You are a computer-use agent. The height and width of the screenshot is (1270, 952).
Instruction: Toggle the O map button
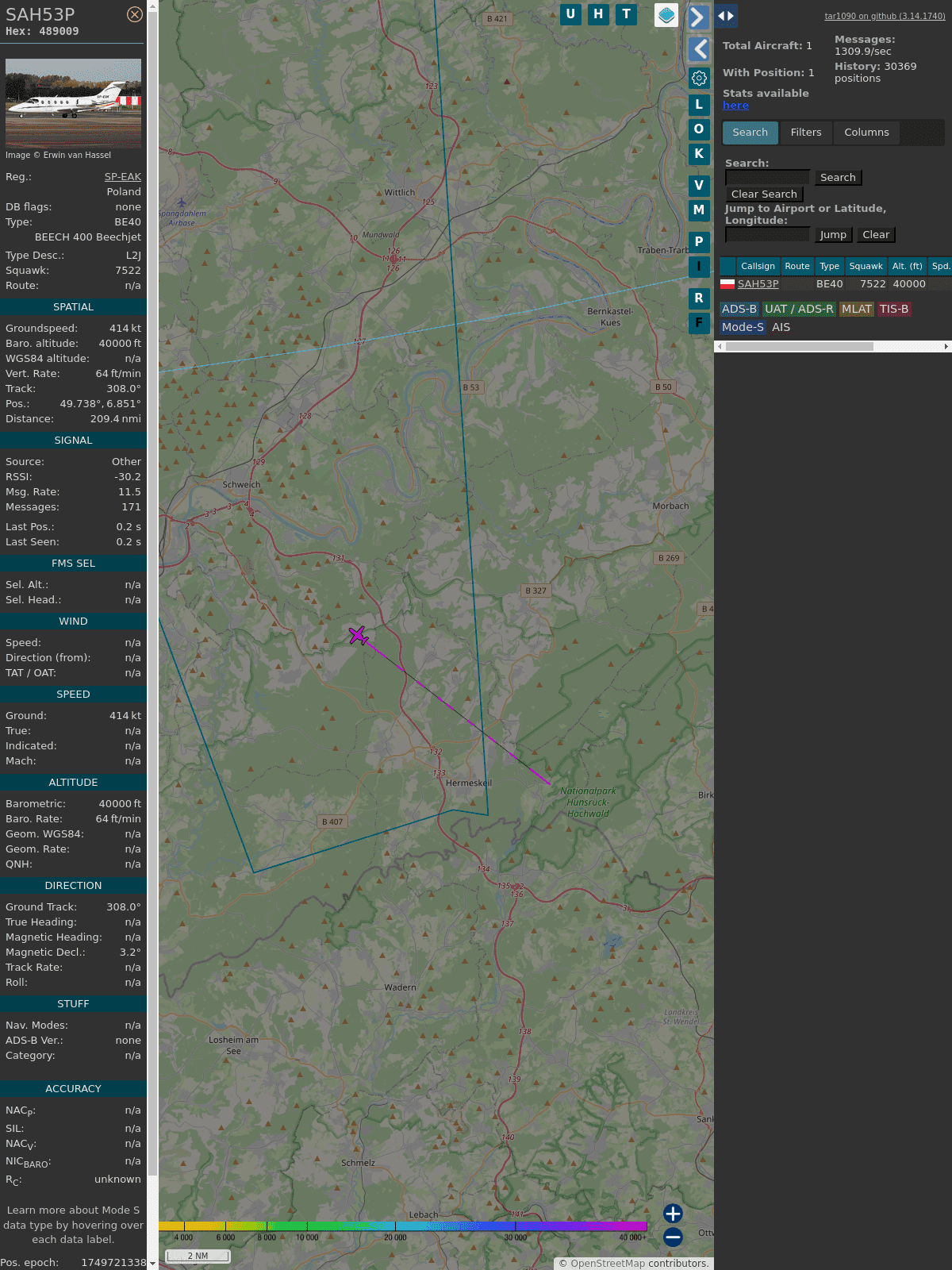coord(699,129)
